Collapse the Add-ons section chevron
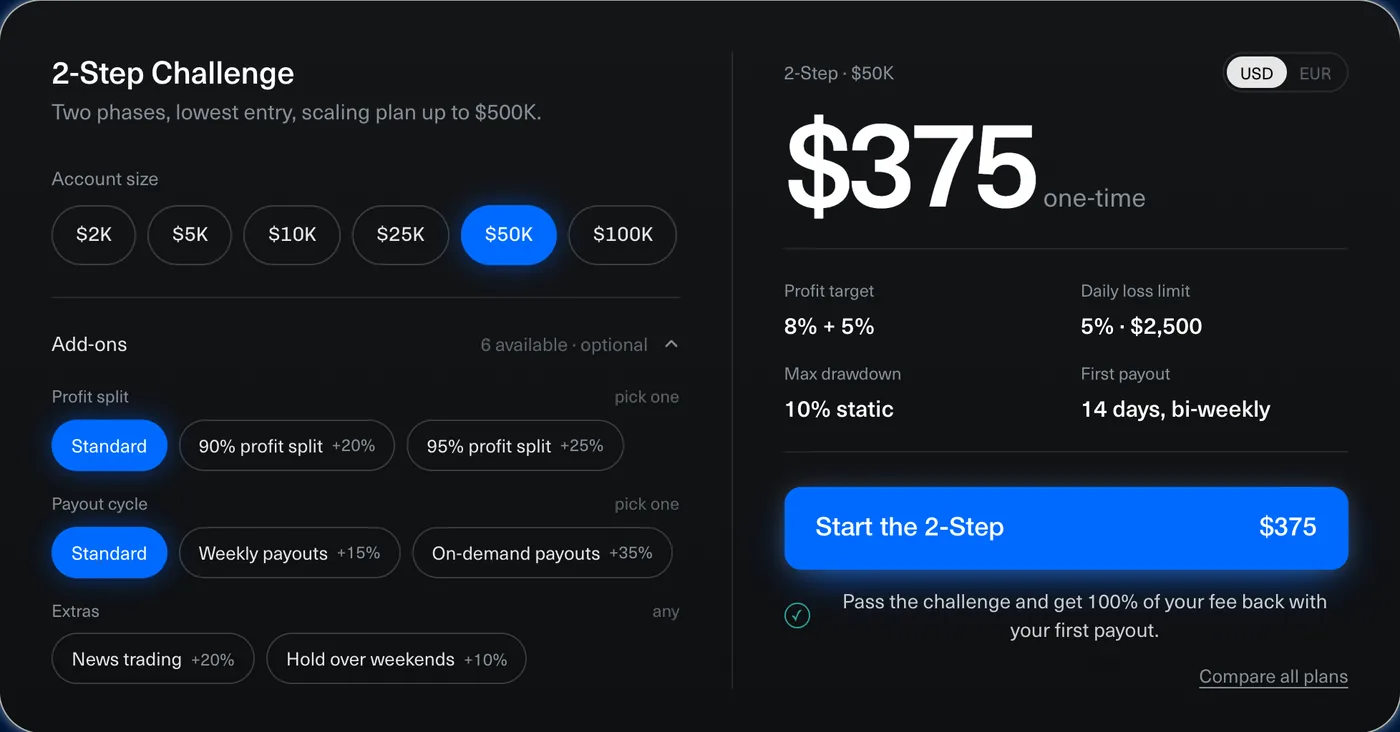 (671, 344)
